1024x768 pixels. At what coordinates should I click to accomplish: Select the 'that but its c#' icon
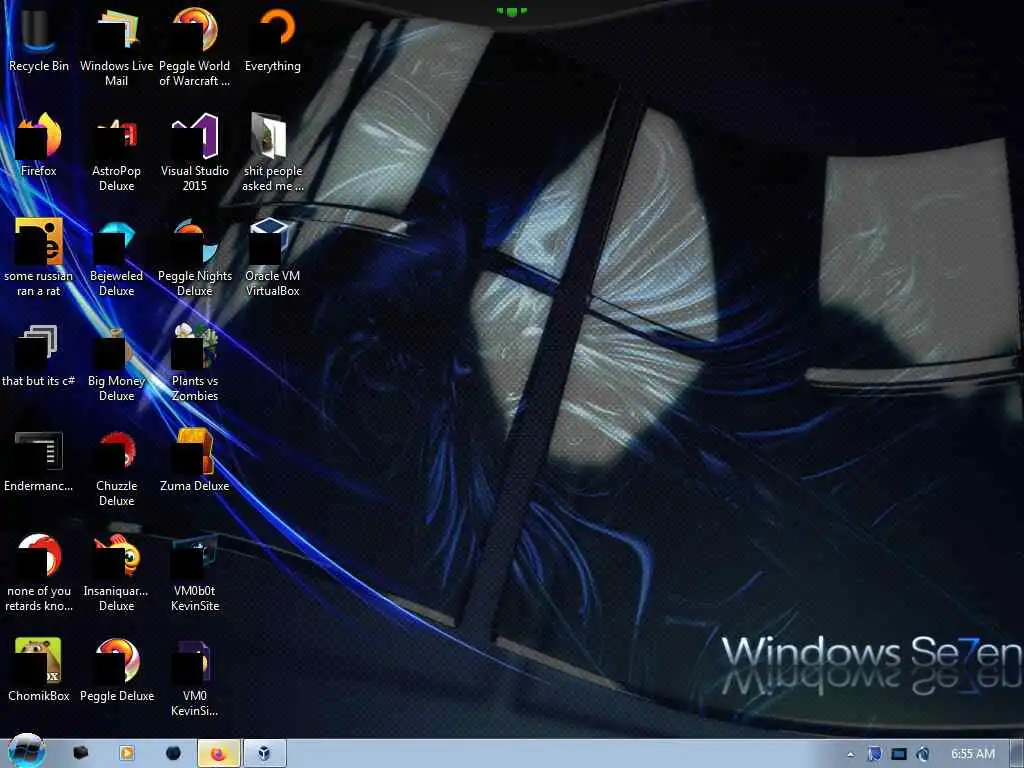click(x=39, y=355)
